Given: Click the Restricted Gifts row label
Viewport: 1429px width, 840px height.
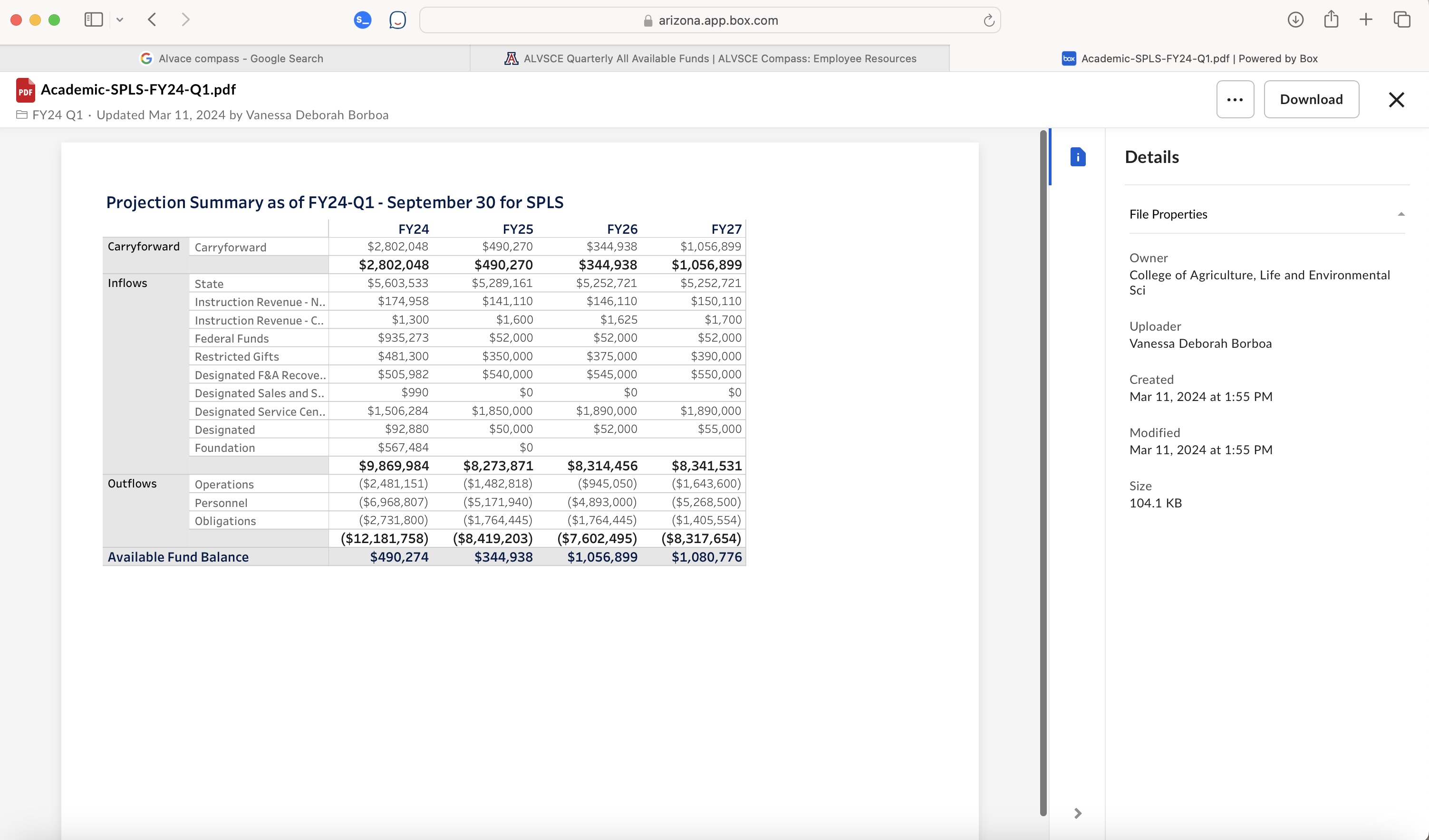Looking at the screenshot, I should pos(236,356).
